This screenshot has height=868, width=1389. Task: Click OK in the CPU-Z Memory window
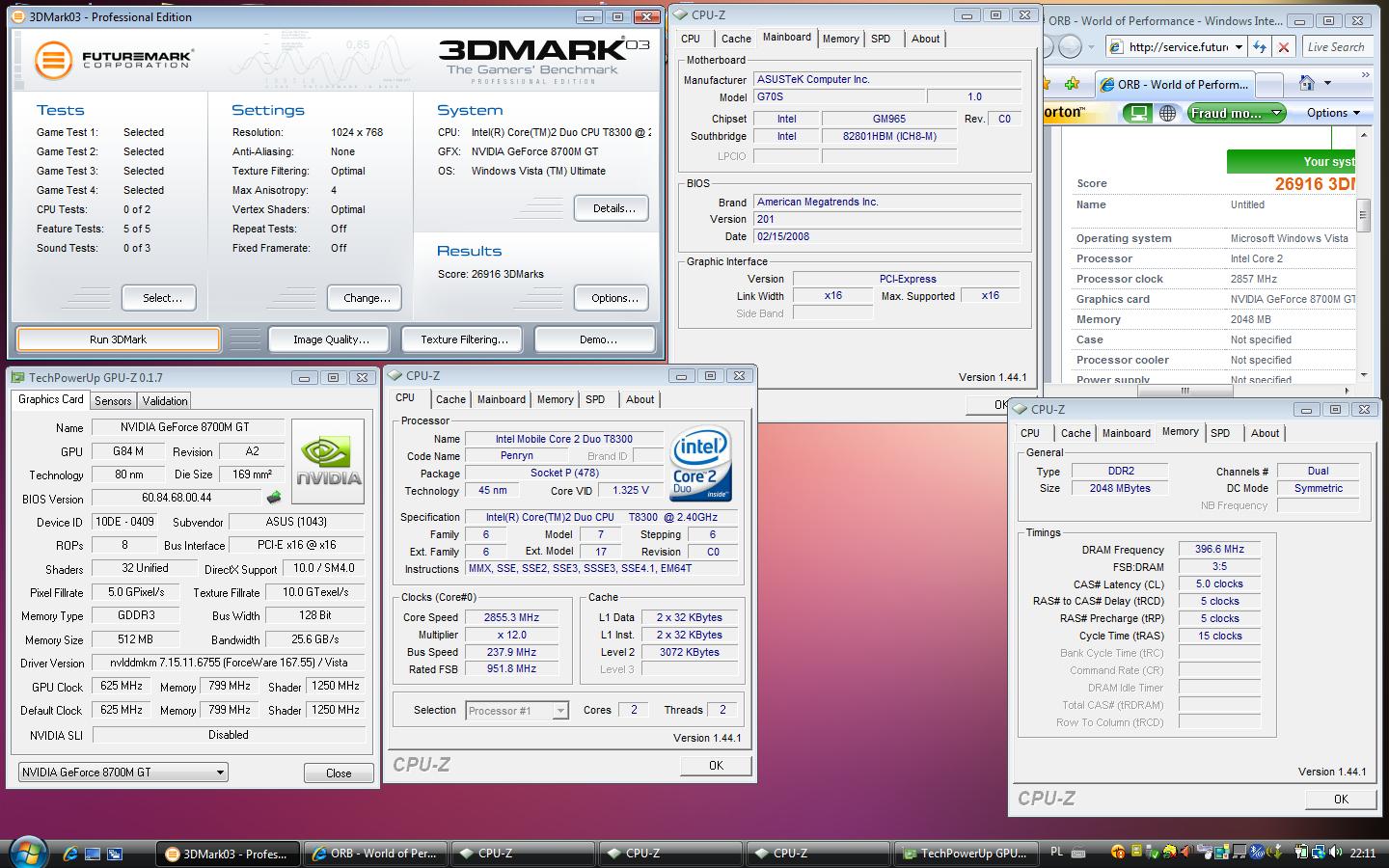click(x=1341, y=799)
